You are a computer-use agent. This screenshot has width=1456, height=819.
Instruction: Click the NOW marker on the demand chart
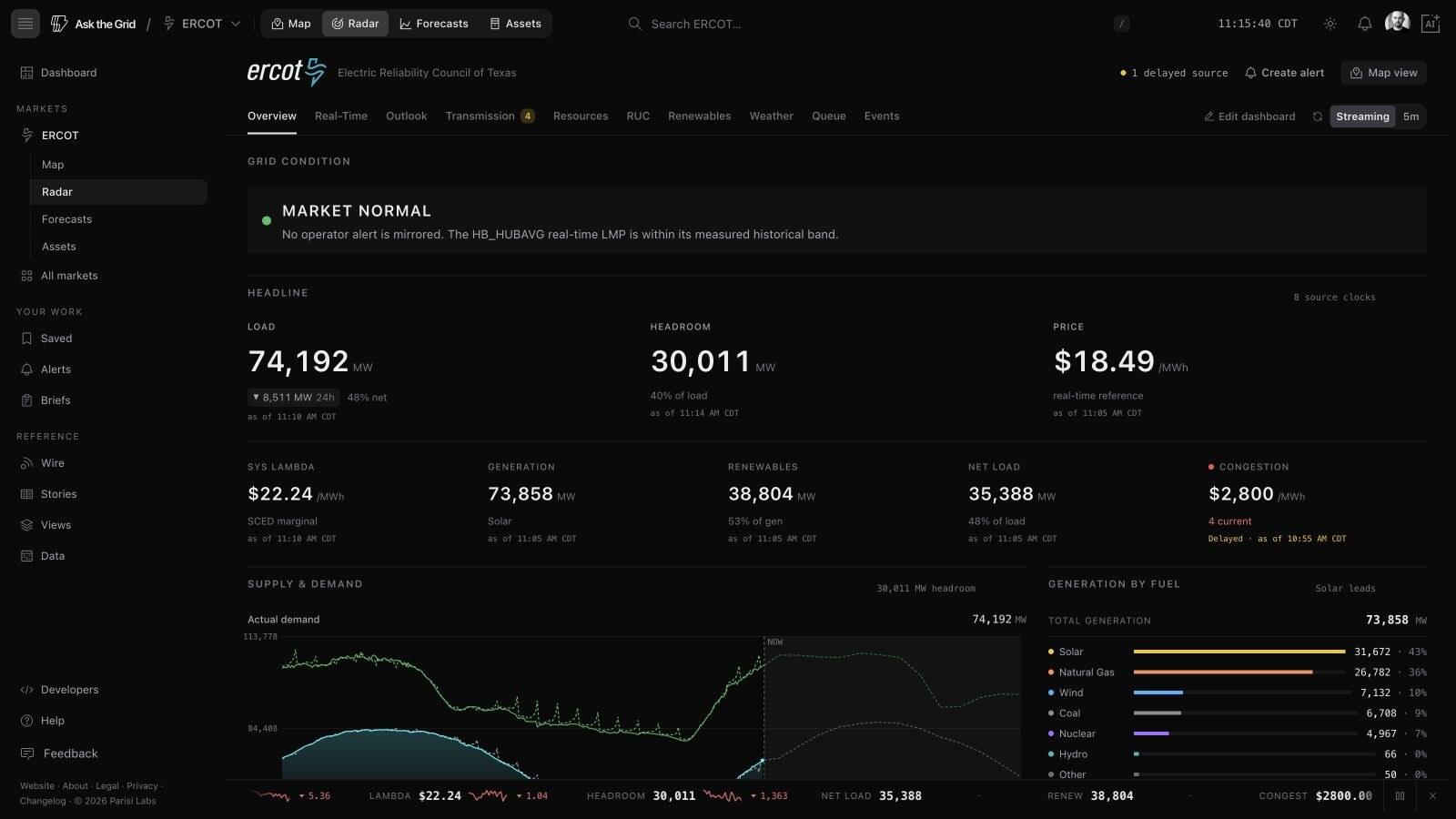[x=774, y=642]
